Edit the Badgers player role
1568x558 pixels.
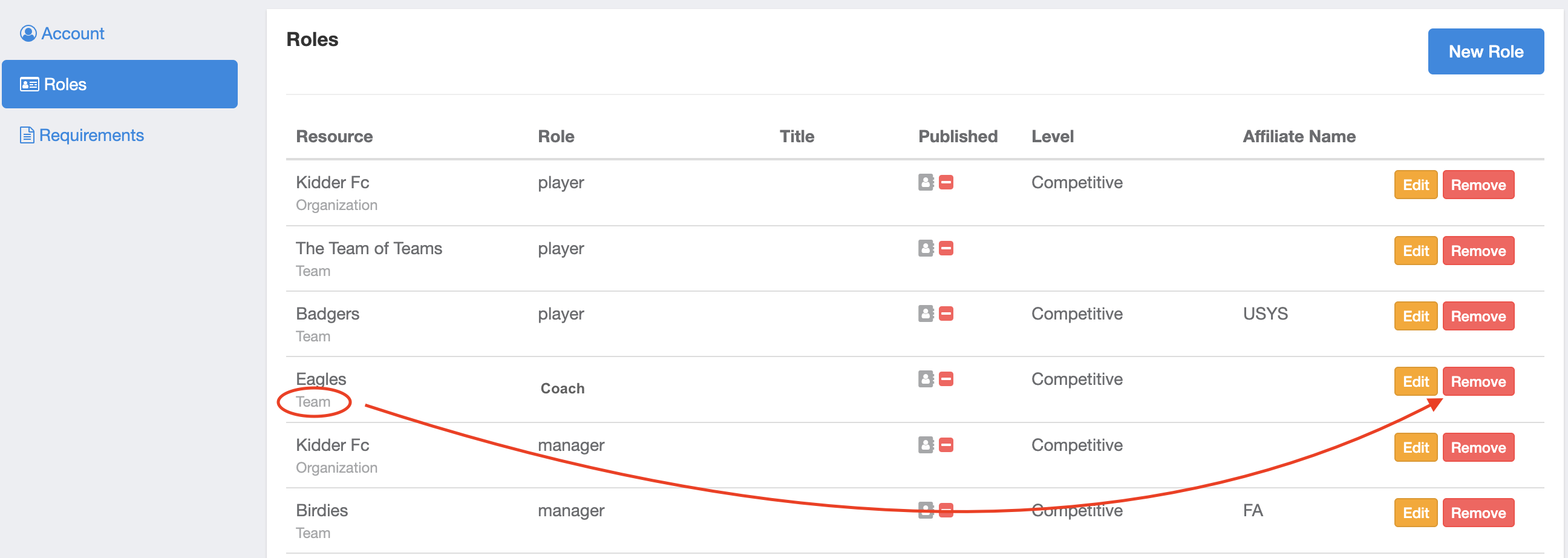pos(1415,316)
